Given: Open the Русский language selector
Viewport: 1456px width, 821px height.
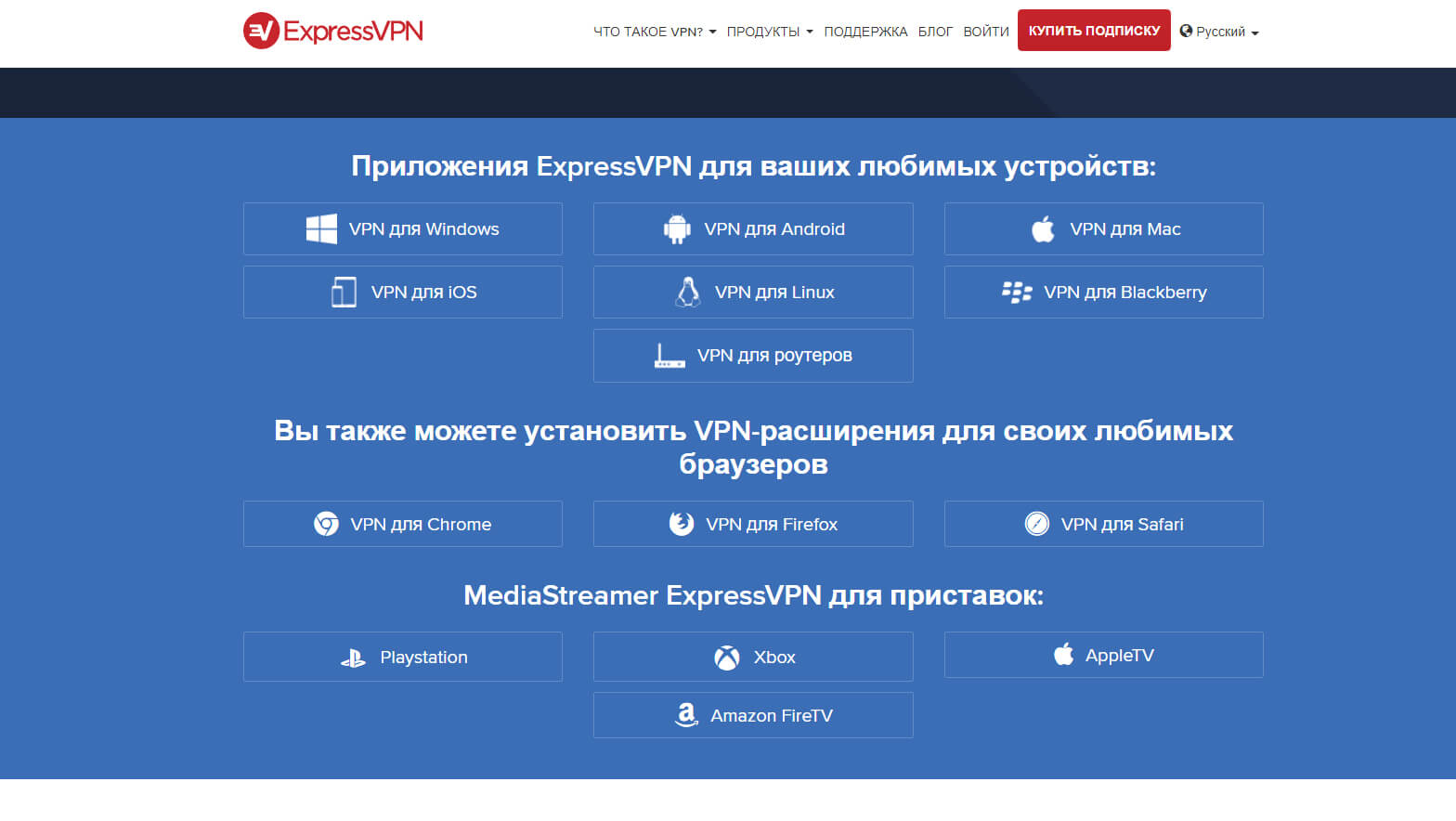Looking at the screenshot, I should click(x=1219, y=32).
